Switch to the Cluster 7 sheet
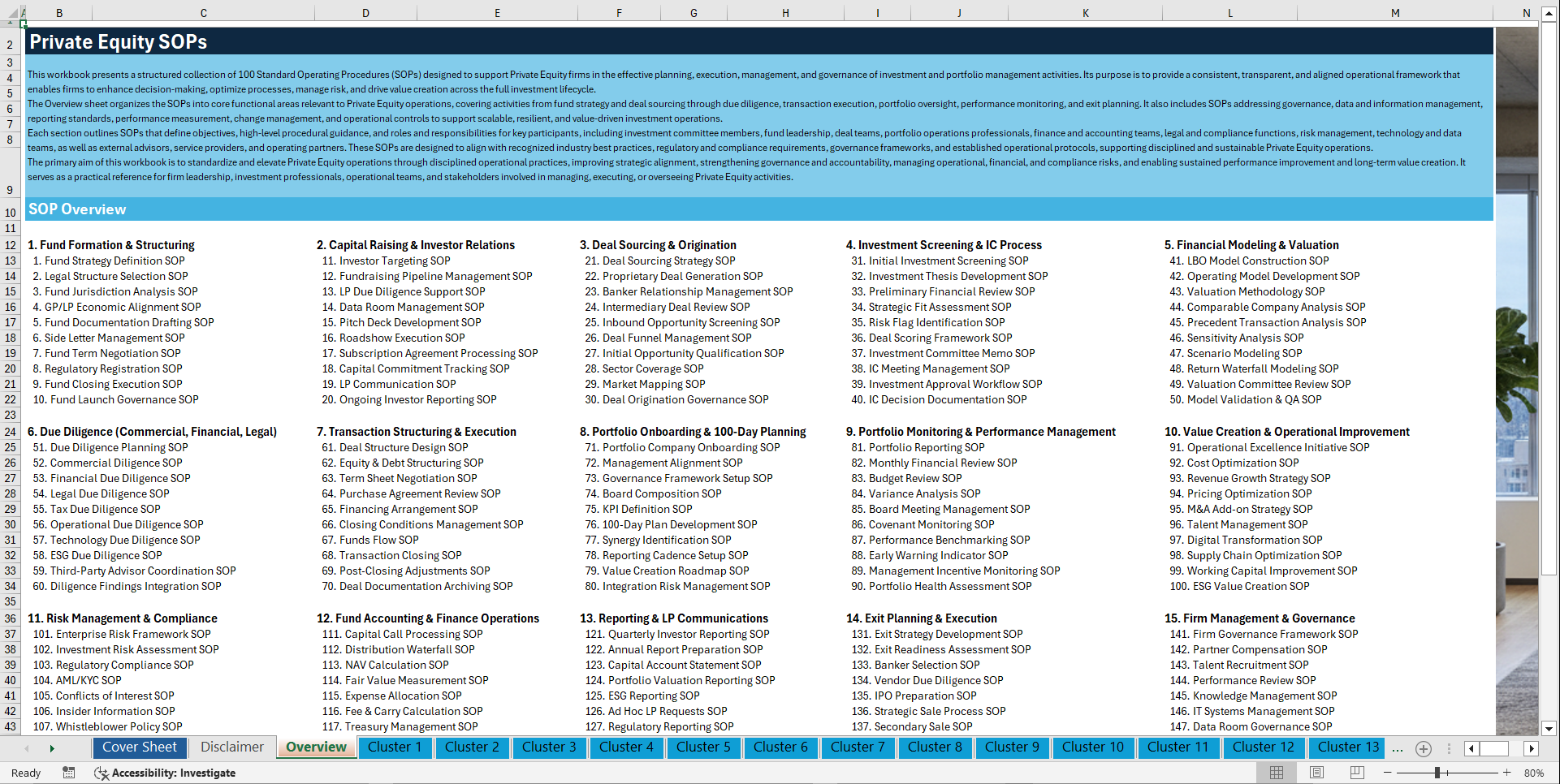Image resolution: width=1560 pixels, height=784 pixels. pyautogui.click(x=858, y=747)
